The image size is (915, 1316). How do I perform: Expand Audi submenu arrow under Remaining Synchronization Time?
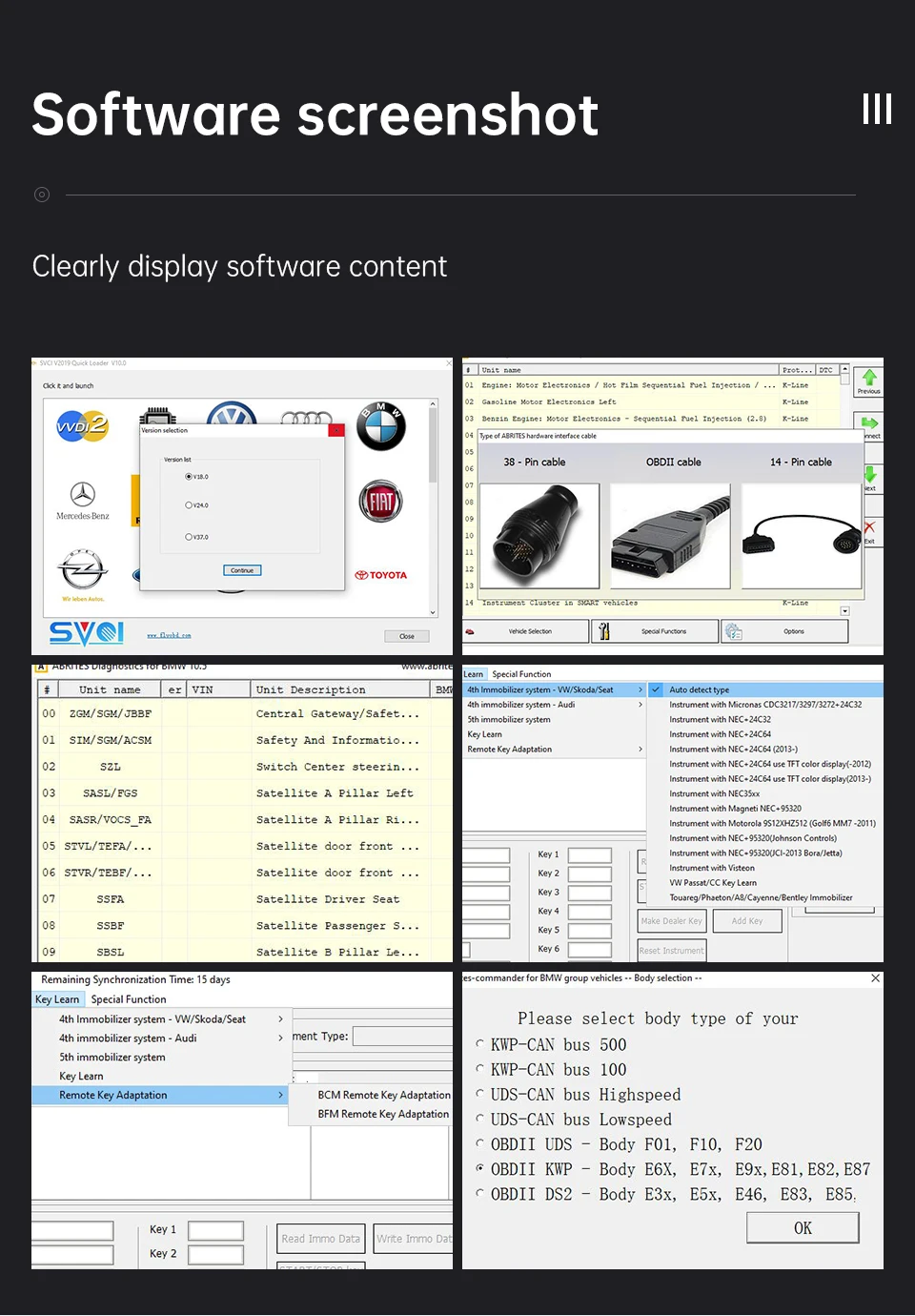[x=280, y=1038]
